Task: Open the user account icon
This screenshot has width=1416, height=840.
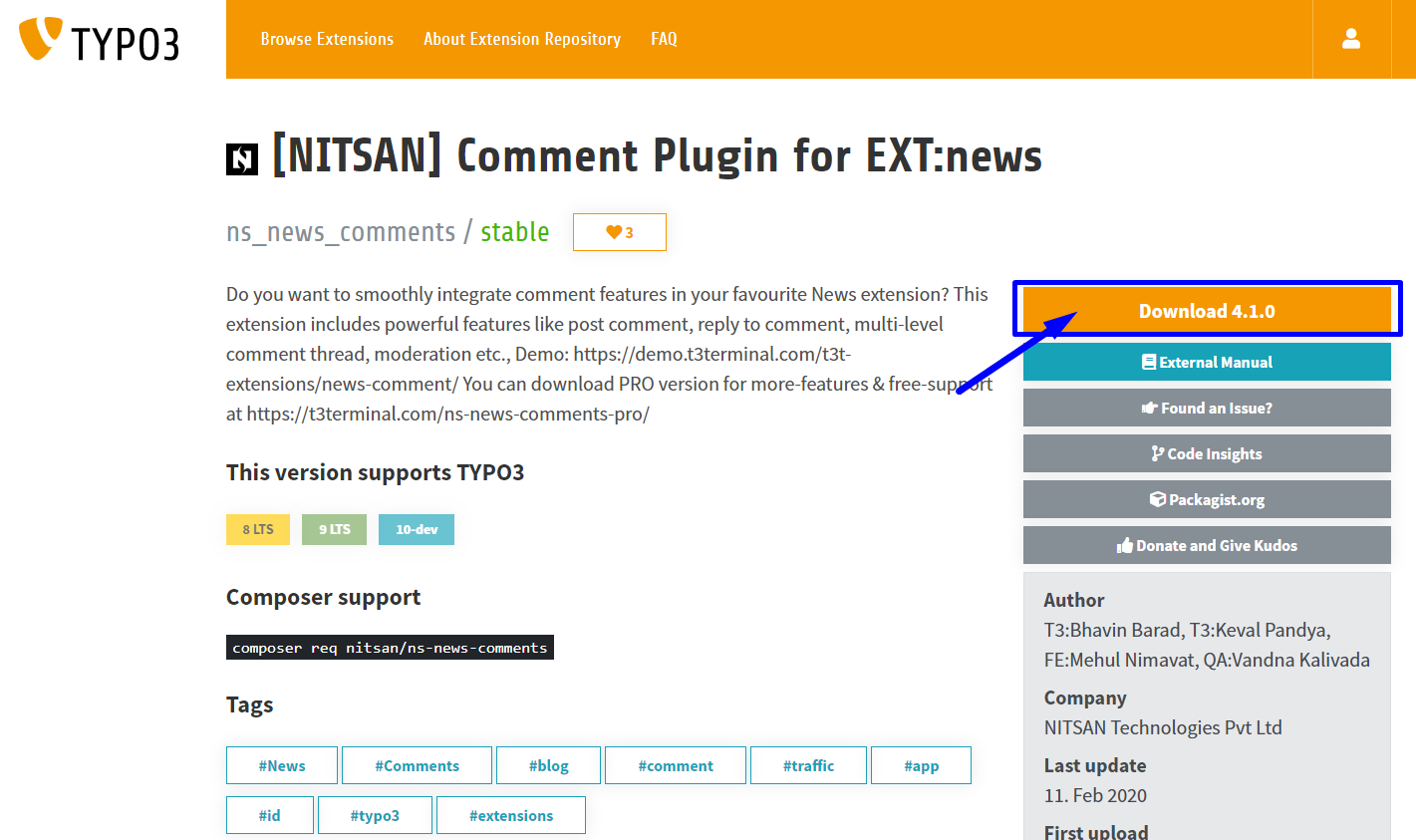Action: coord(1351,39)
